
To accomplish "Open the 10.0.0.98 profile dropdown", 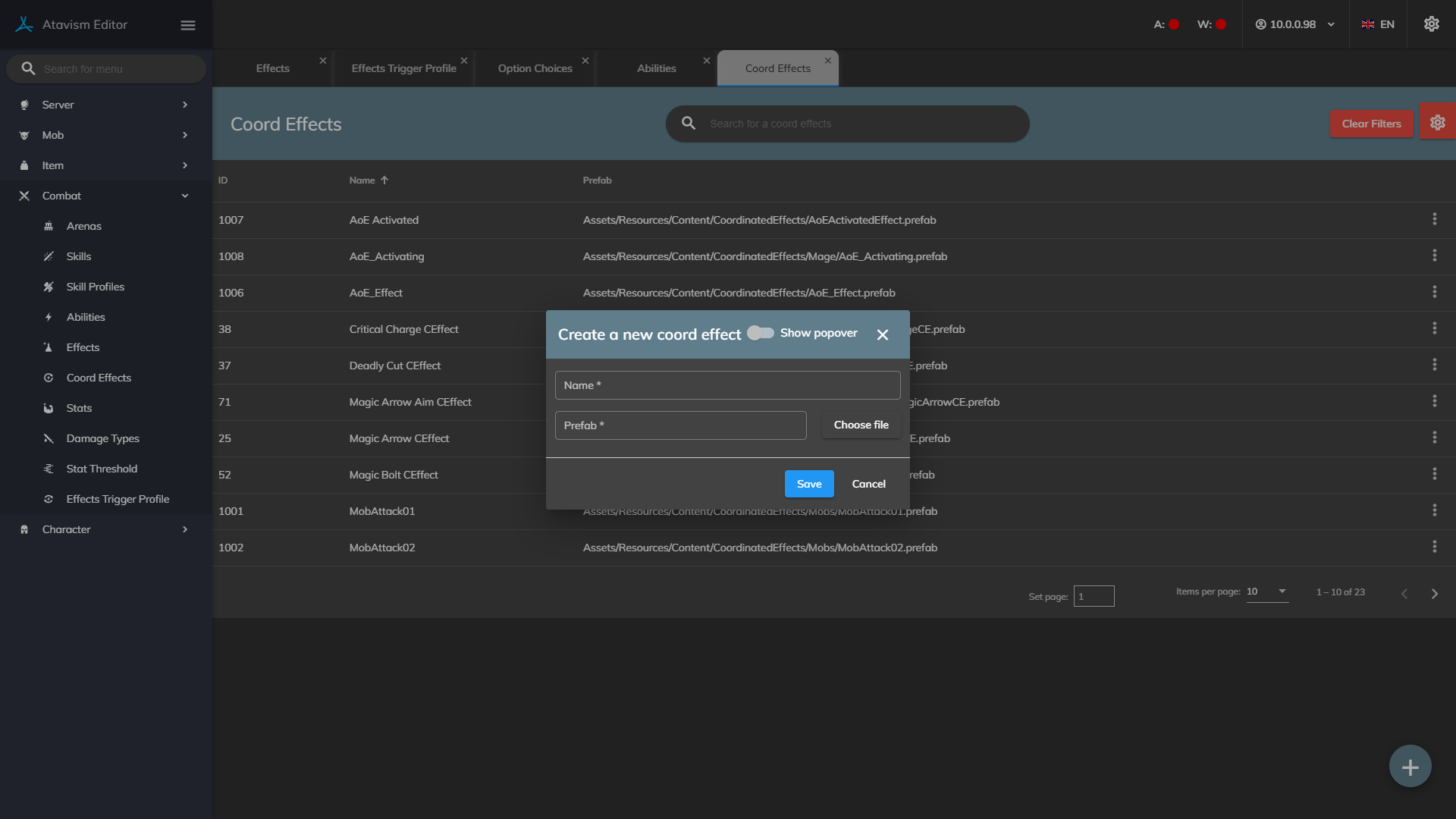I will [x=1295, y=24].
